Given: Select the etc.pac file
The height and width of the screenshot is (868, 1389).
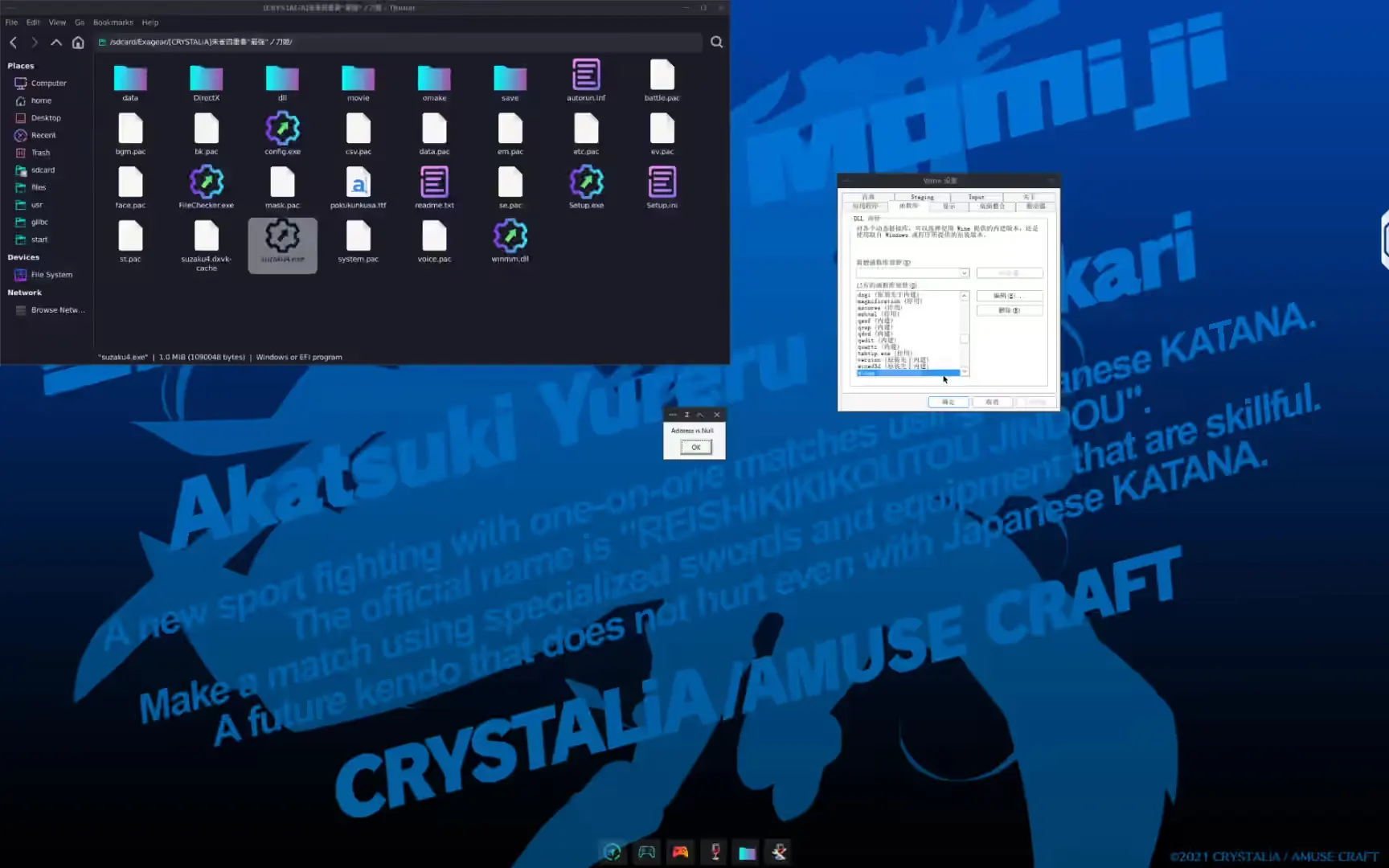Looking at the screenshot, I should (x=586, y=133).
